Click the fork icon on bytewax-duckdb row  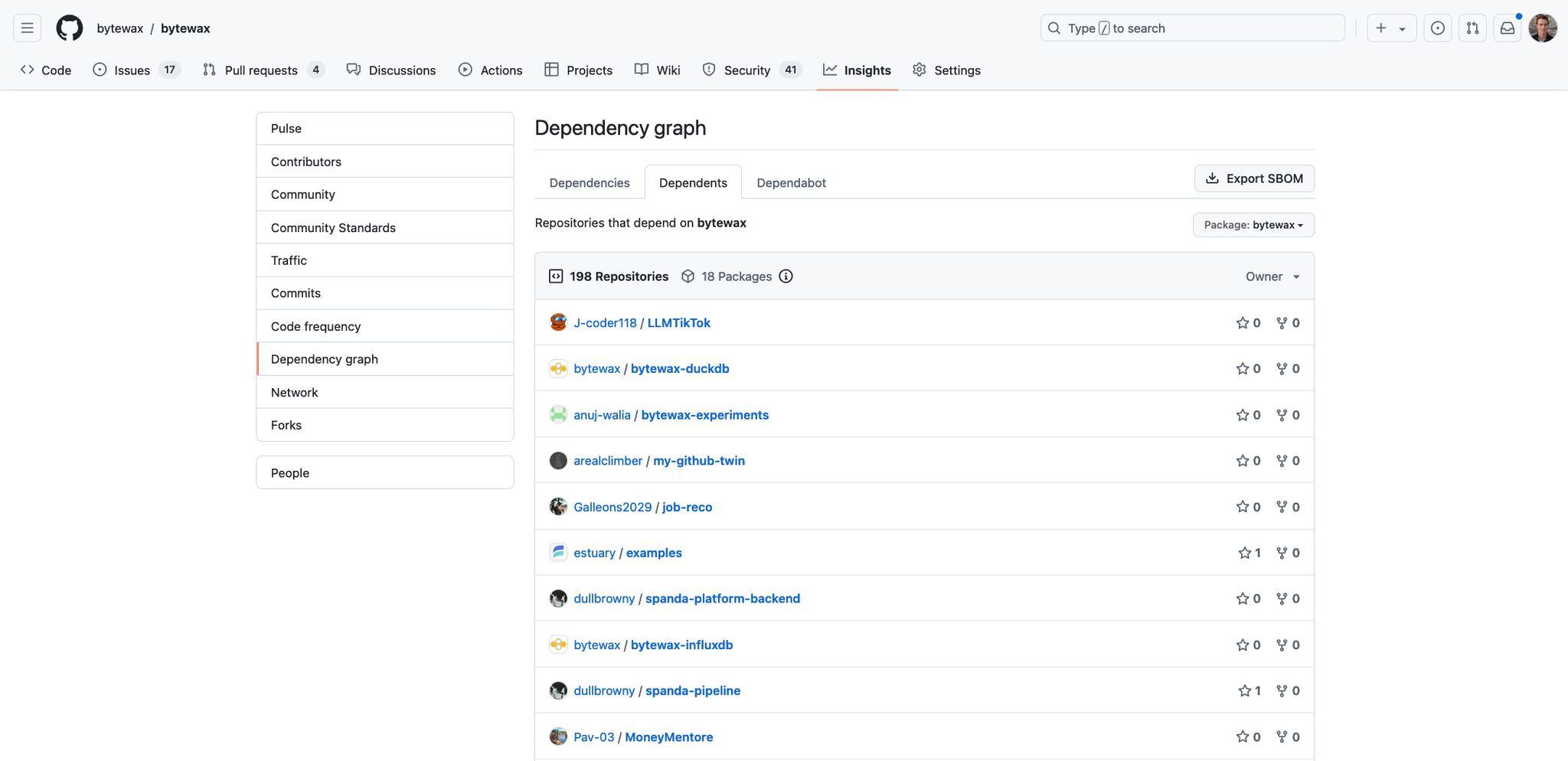coord(1282,368)
